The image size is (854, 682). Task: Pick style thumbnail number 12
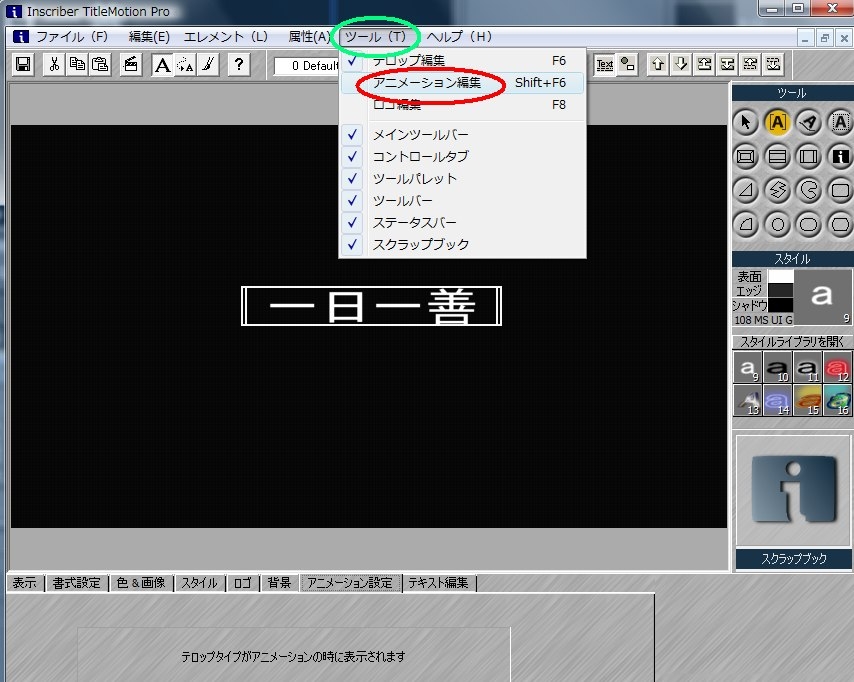point(838,367)
